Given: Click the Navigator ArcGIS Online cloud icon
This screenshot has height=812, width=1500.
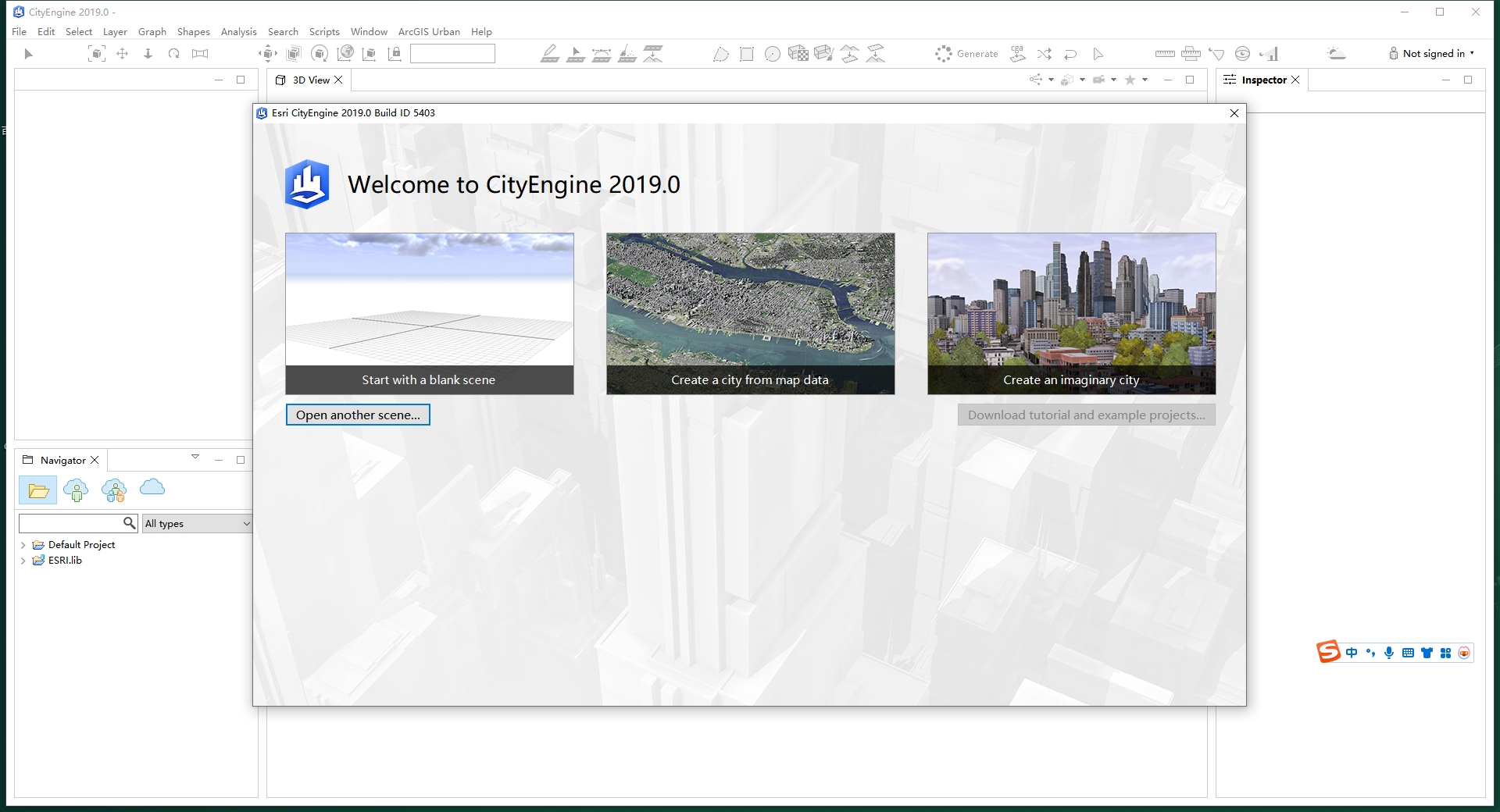Looking at the screenshot, I should point(152,487).
